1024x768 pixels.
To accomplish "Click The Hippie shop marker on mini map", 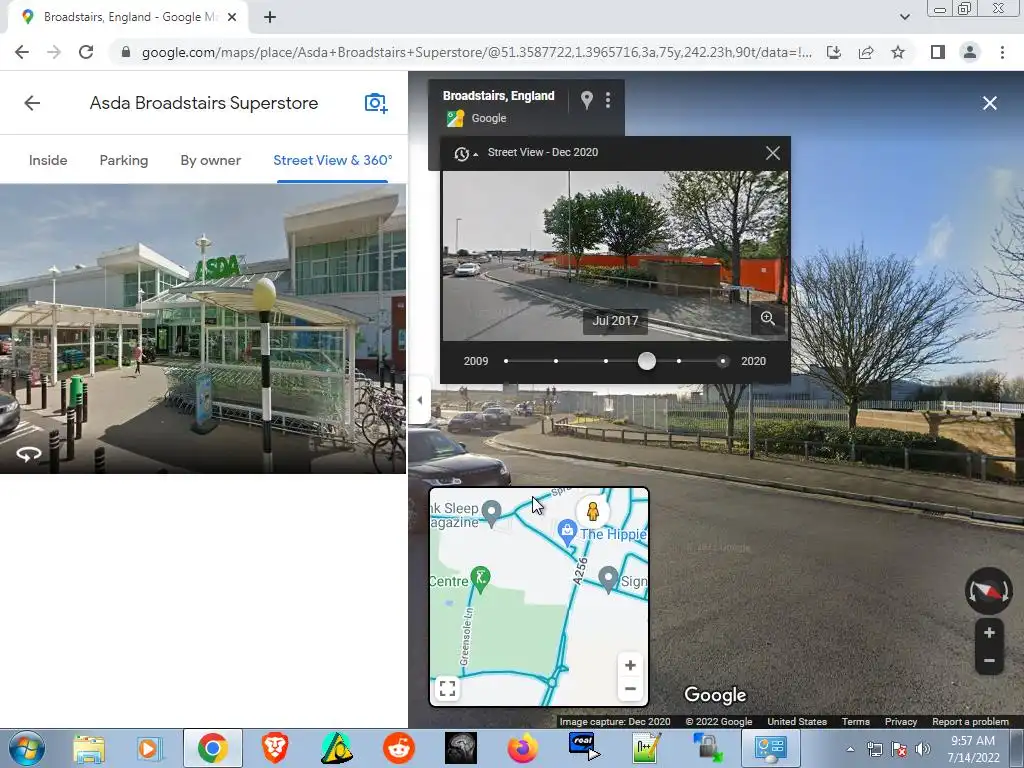I will click(x=567, y=531).
